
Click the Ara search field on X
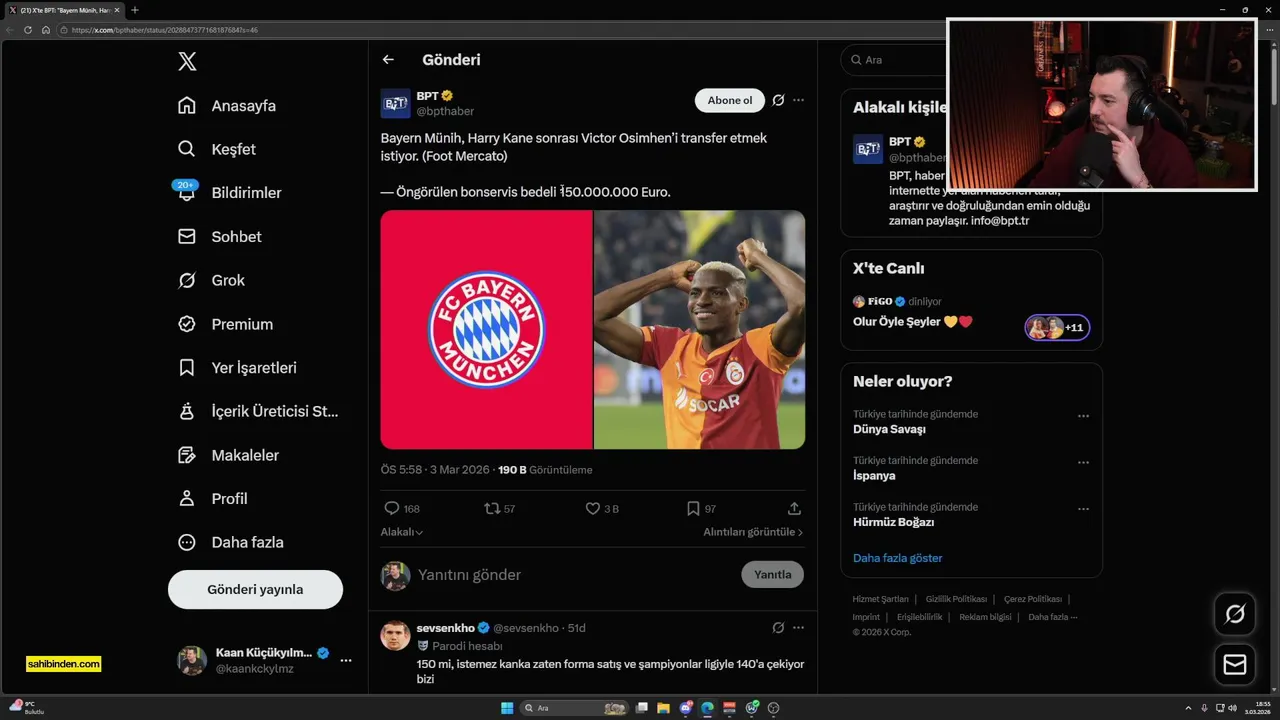[893, 60]
